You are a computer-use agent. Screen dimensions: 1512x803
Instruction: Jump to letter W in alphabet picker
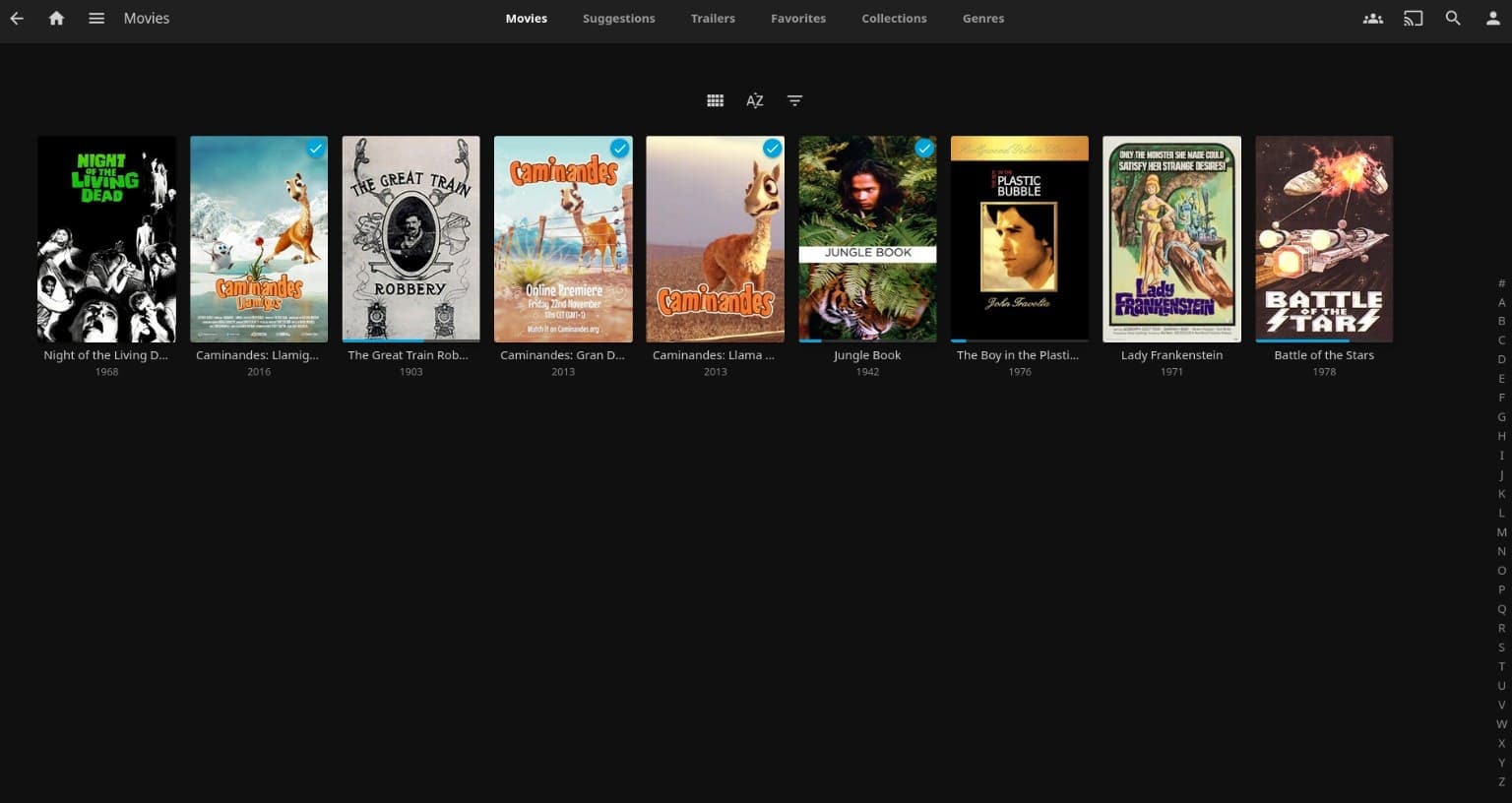1501,724
